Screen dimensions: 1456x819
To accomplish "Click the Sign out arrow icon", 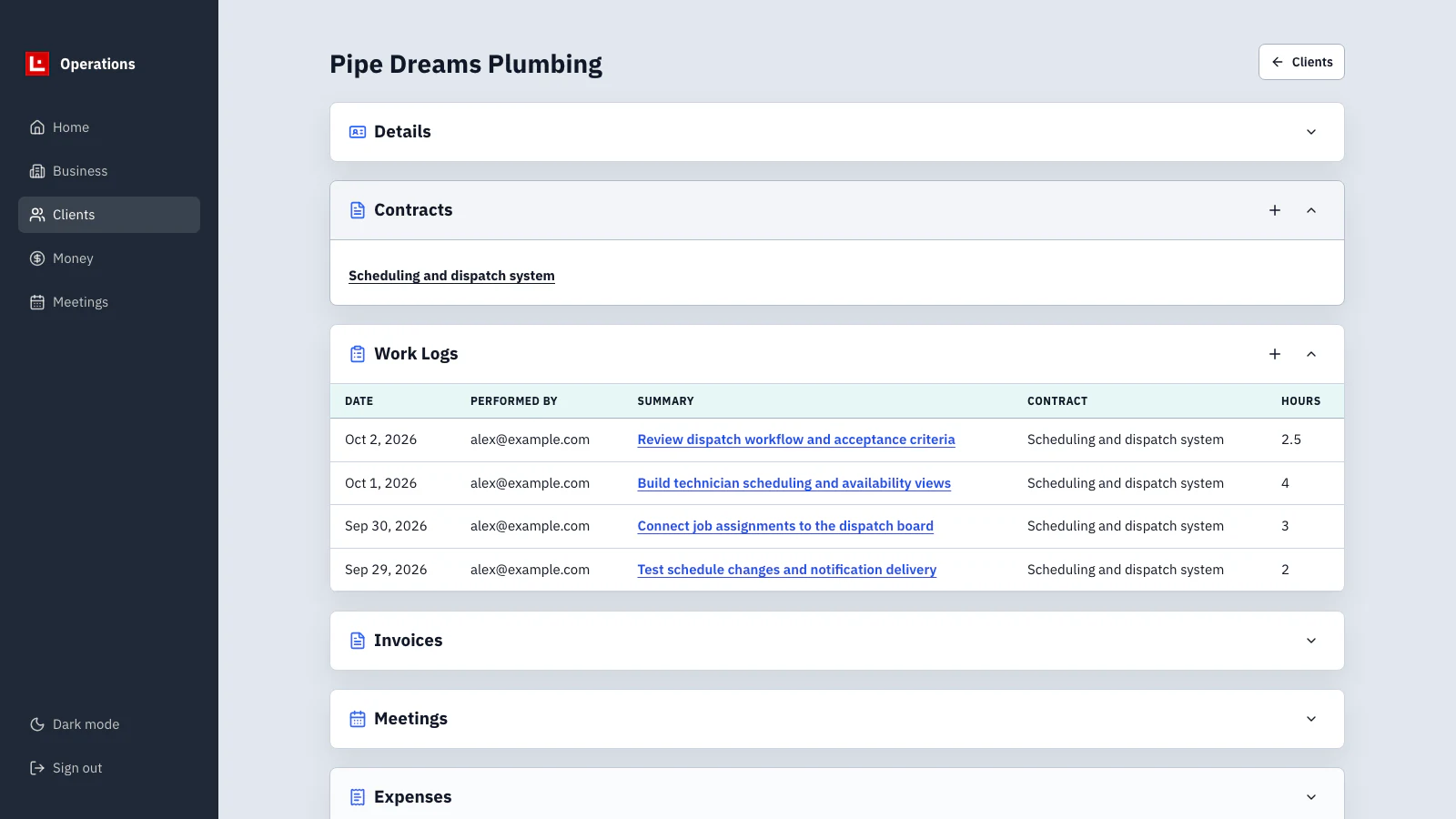I will tap(37, 768).
